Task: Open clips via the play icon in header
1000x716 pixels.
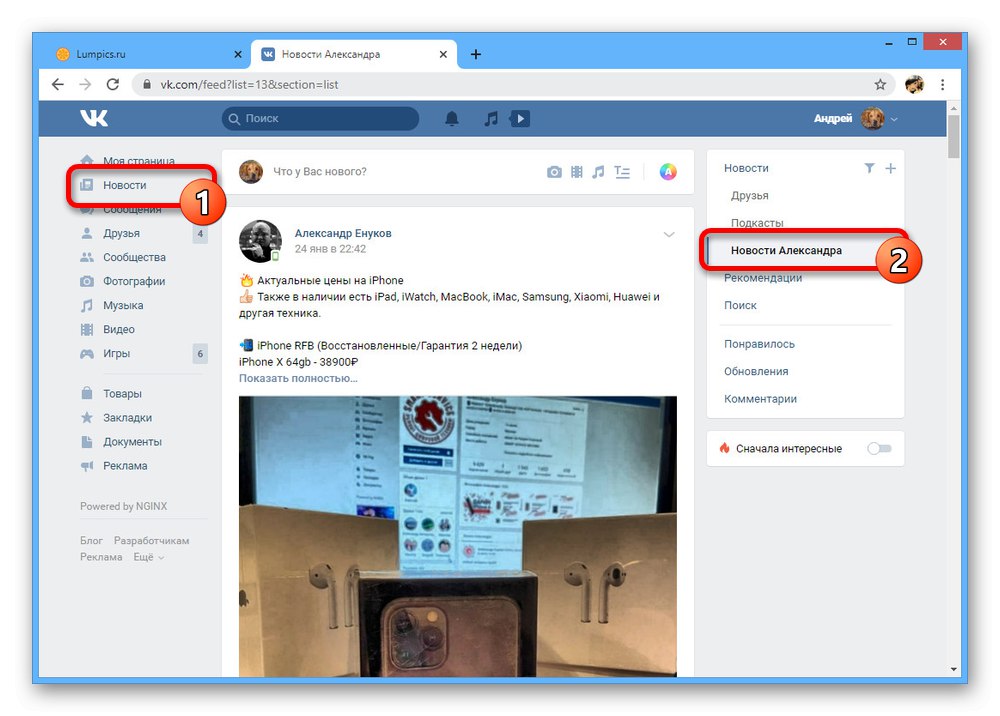Action: pos(519,118)
